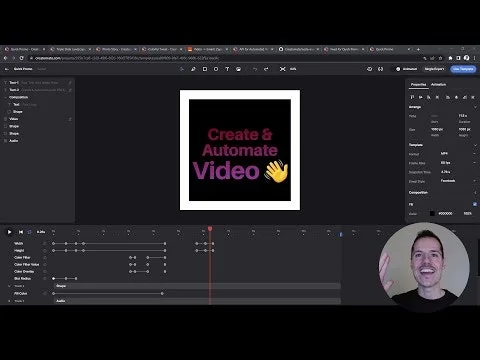Toggle keyframe button for Width property
The image size is (480, 360).
(x=45, y=244)
